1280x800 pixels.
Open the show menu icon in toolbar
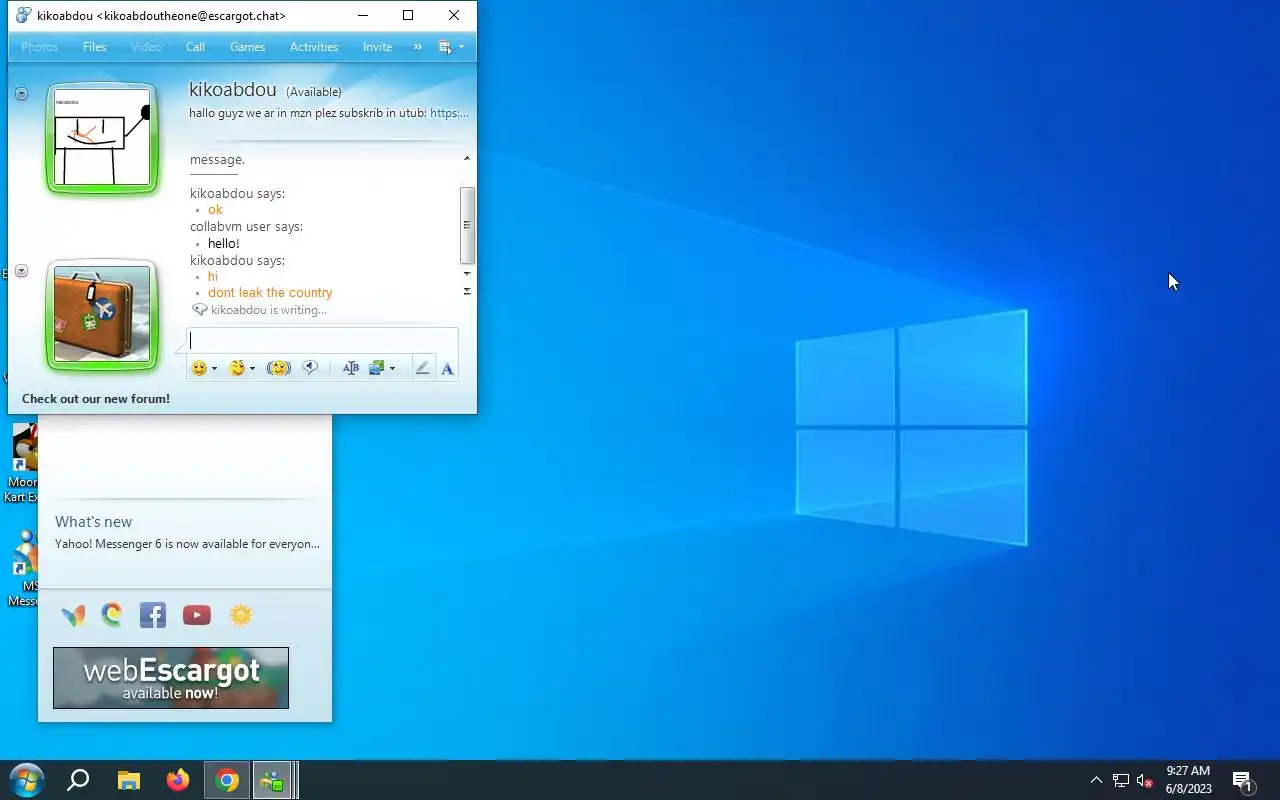coord(446,47)
